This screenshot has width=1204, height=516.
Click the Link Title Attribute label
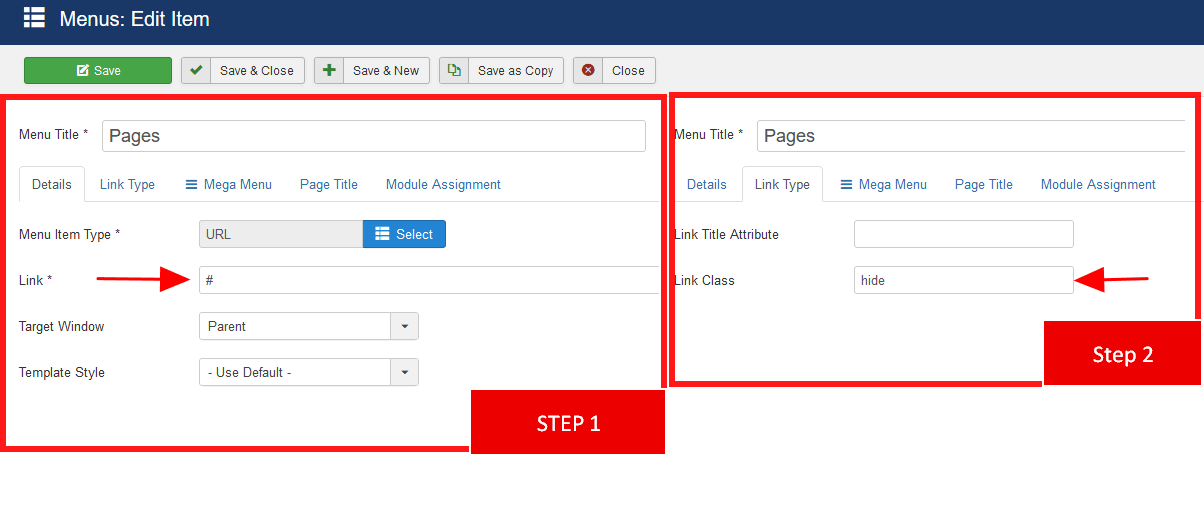coord(727,234)
